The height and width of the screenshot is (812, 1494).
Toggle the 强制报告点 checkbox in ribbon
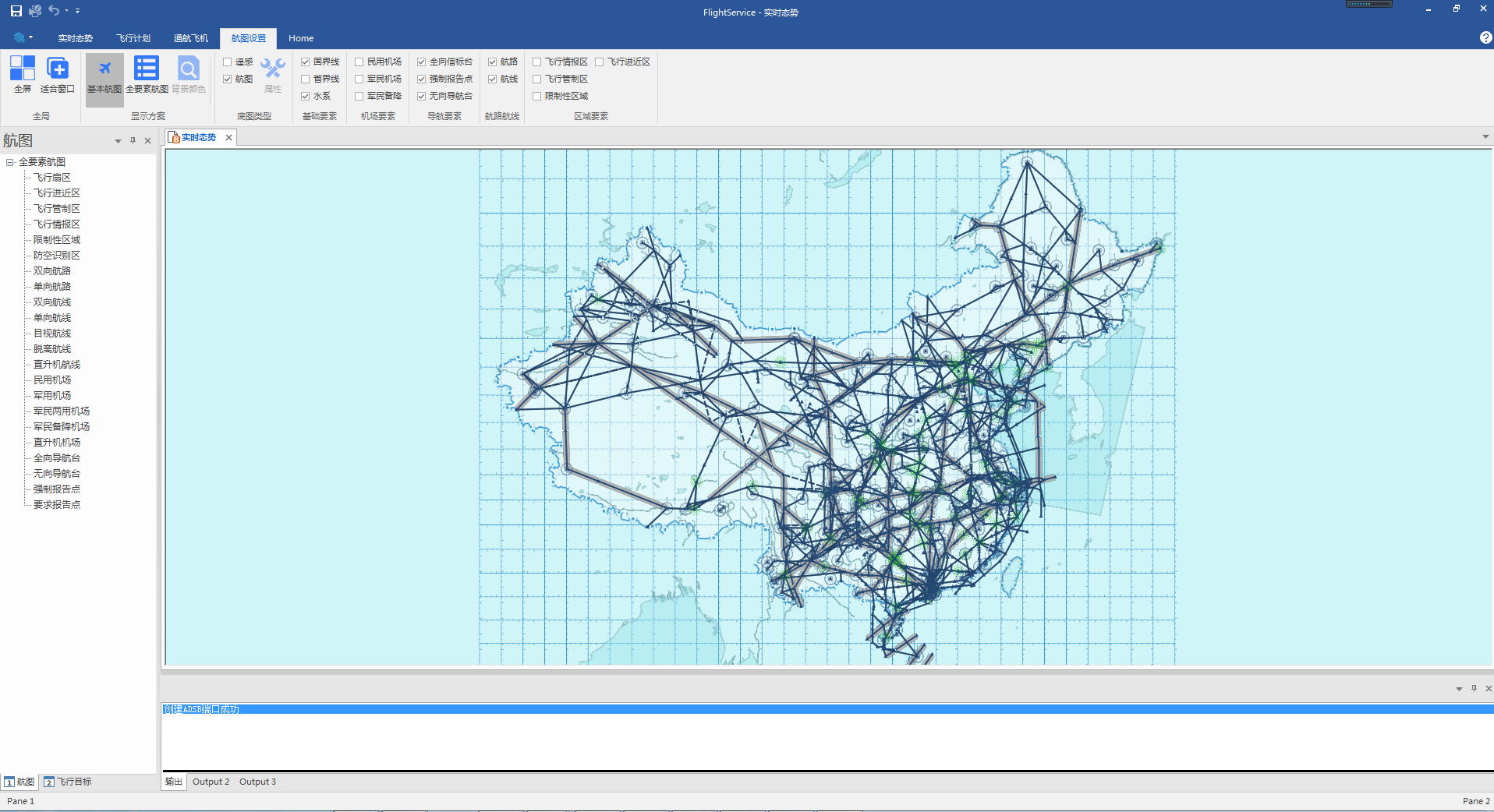[422, 79]
